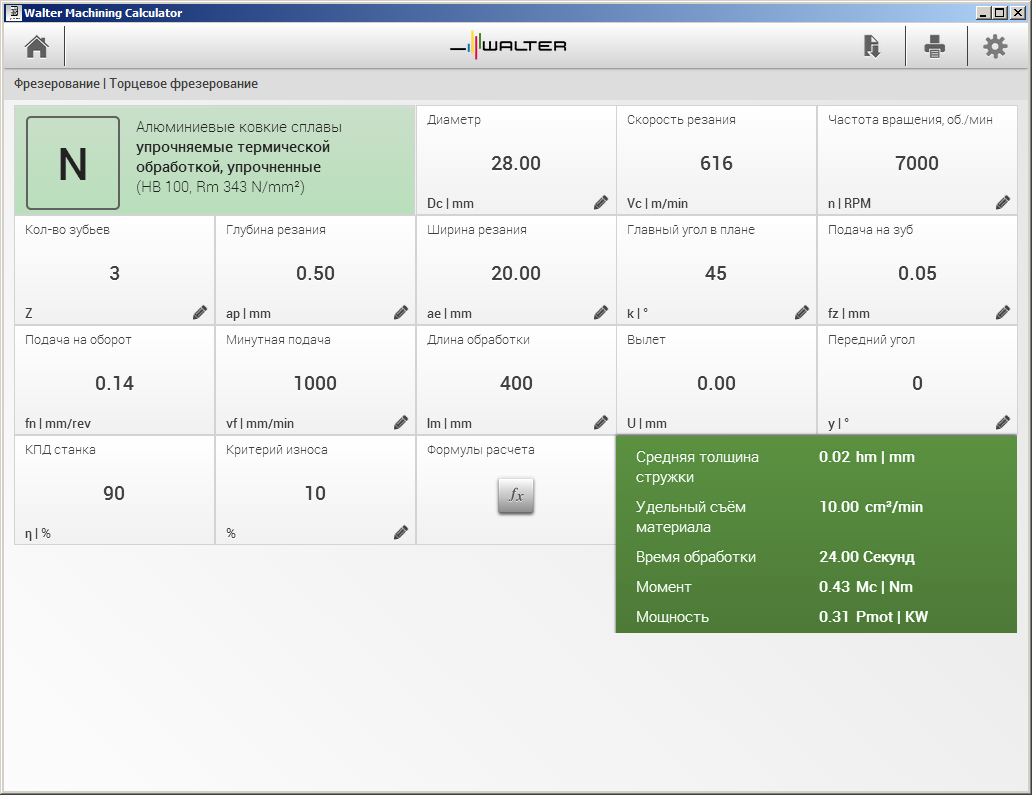Select the feed per tooth value 0.05

click(x=917, y=273)
